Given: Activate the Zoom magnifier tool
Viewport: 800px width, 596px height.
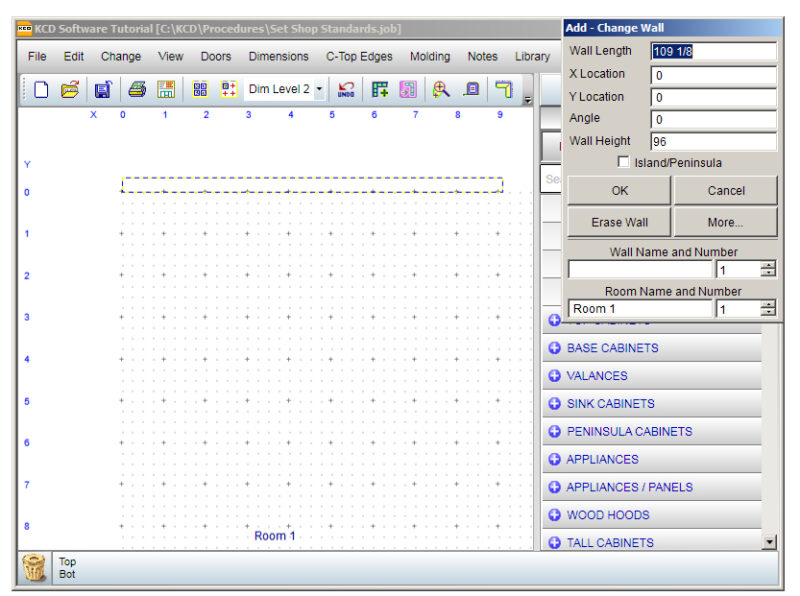Looking at the screenshot, I should (440, 89).
